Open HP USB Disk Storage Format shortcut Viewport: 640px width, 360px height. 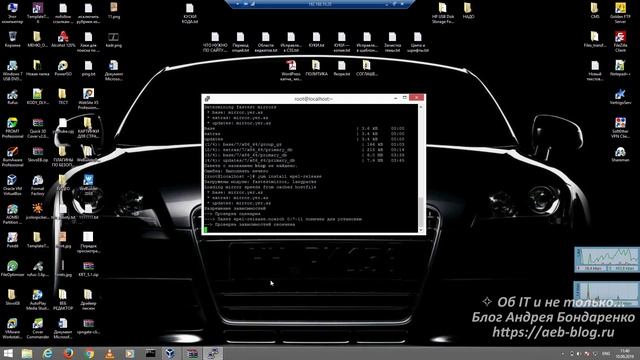pos(443,13)
